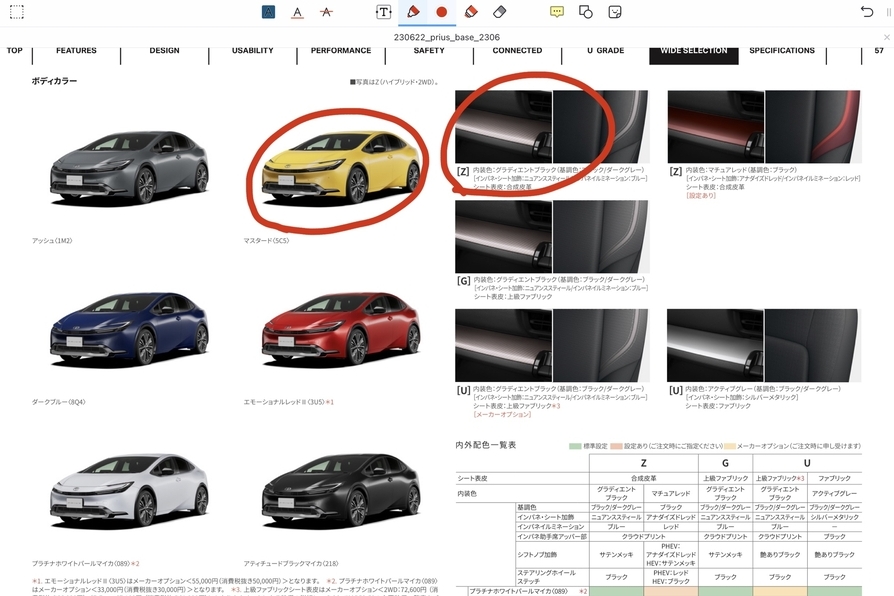
Task: Select the rectangular marquee selection tool
Action: (16, 12)
